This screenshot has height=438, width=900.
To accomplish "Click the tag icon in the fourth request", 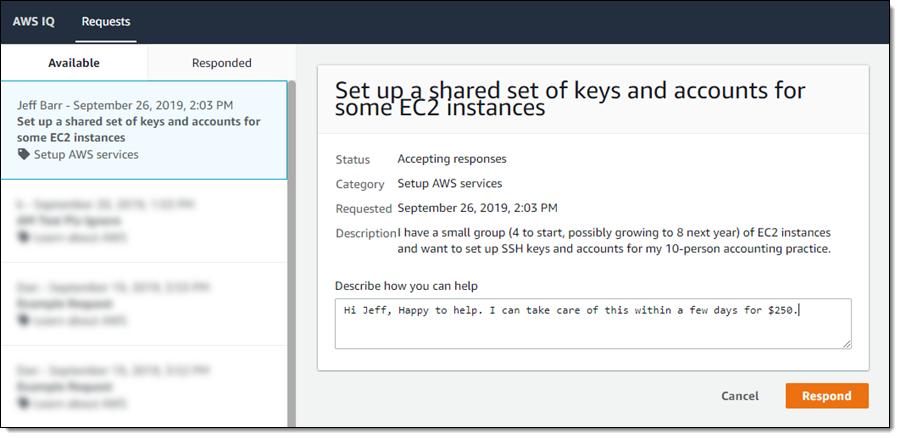I will click(x=24, y=403).
